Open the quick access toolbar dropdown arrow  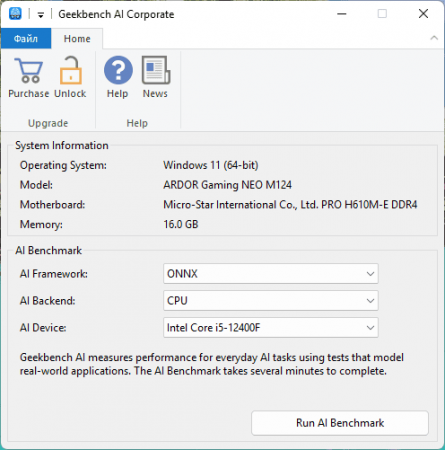(41, 15)
